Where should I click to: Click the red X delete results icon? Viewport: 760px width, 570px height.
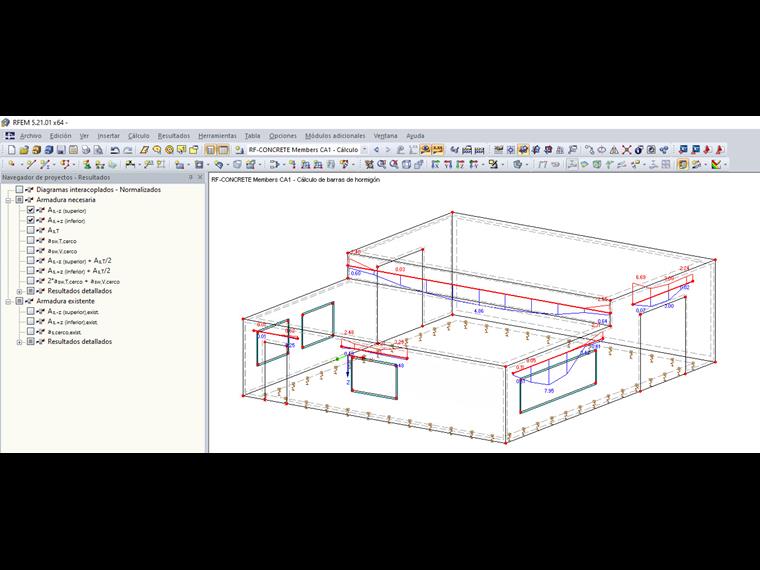click(627, 150)
